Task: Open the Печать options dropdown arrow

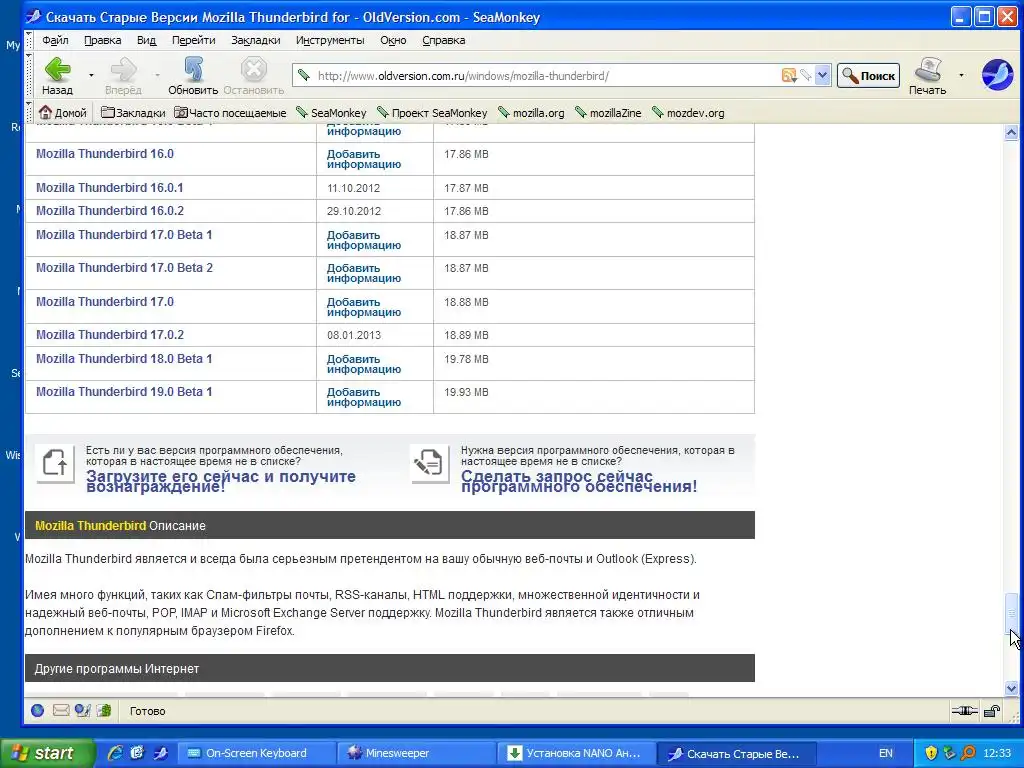Action: 961,75
